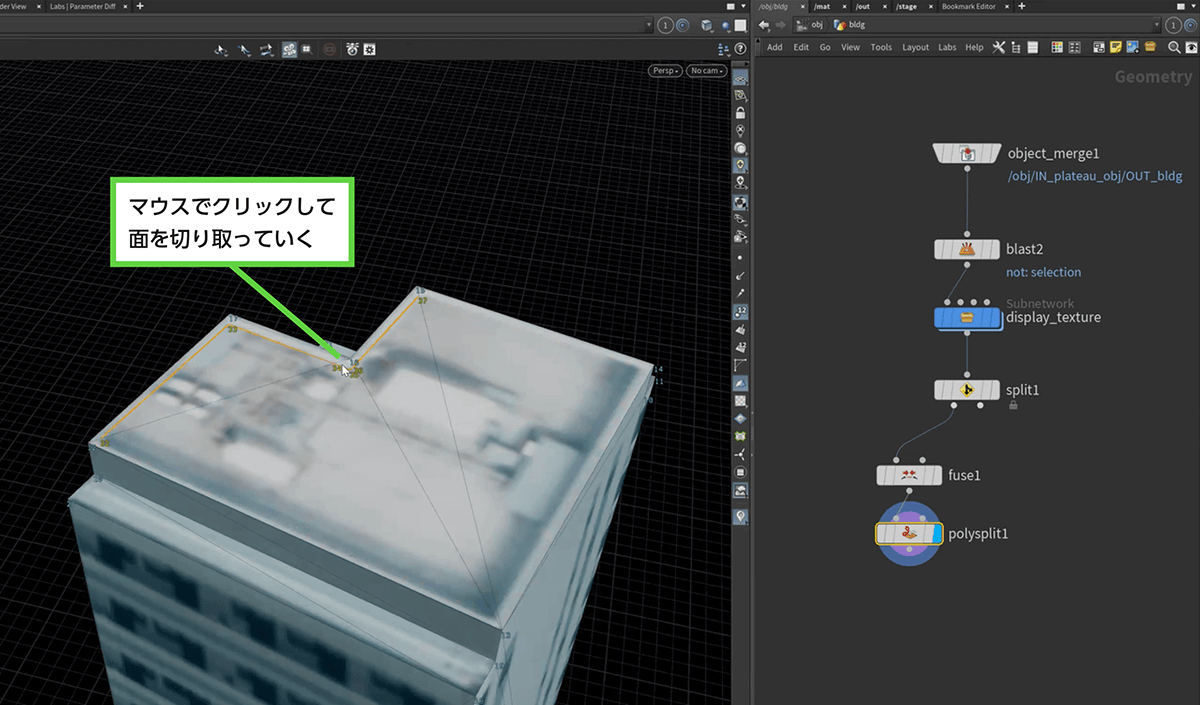Screen dimensions: 1200x705
Task: Open the No cam camera dropdown
Action: pyautogui.click(x=706, y=71)
